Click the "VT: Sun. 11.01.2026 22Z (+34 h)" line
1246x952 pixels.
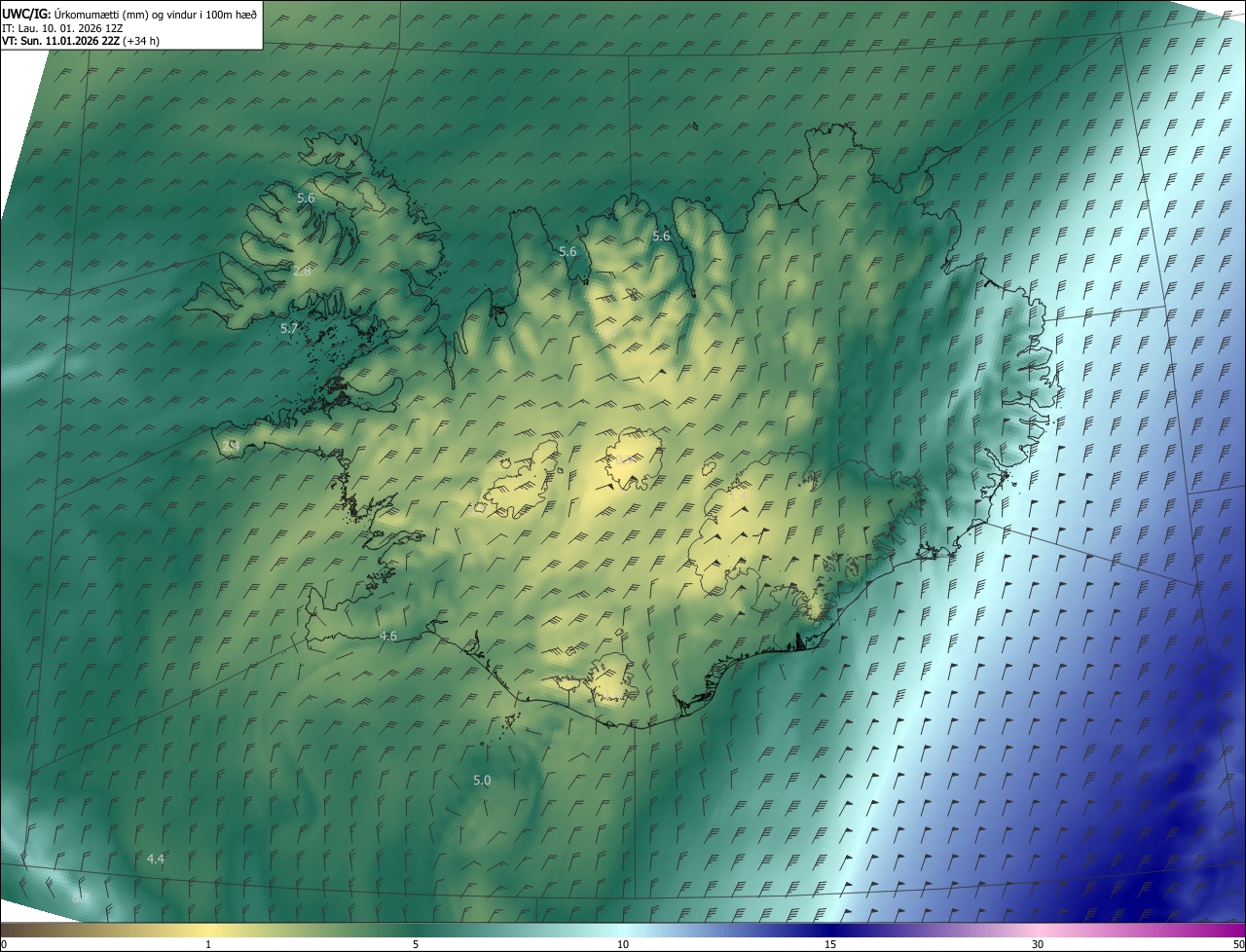coord(81,41)
